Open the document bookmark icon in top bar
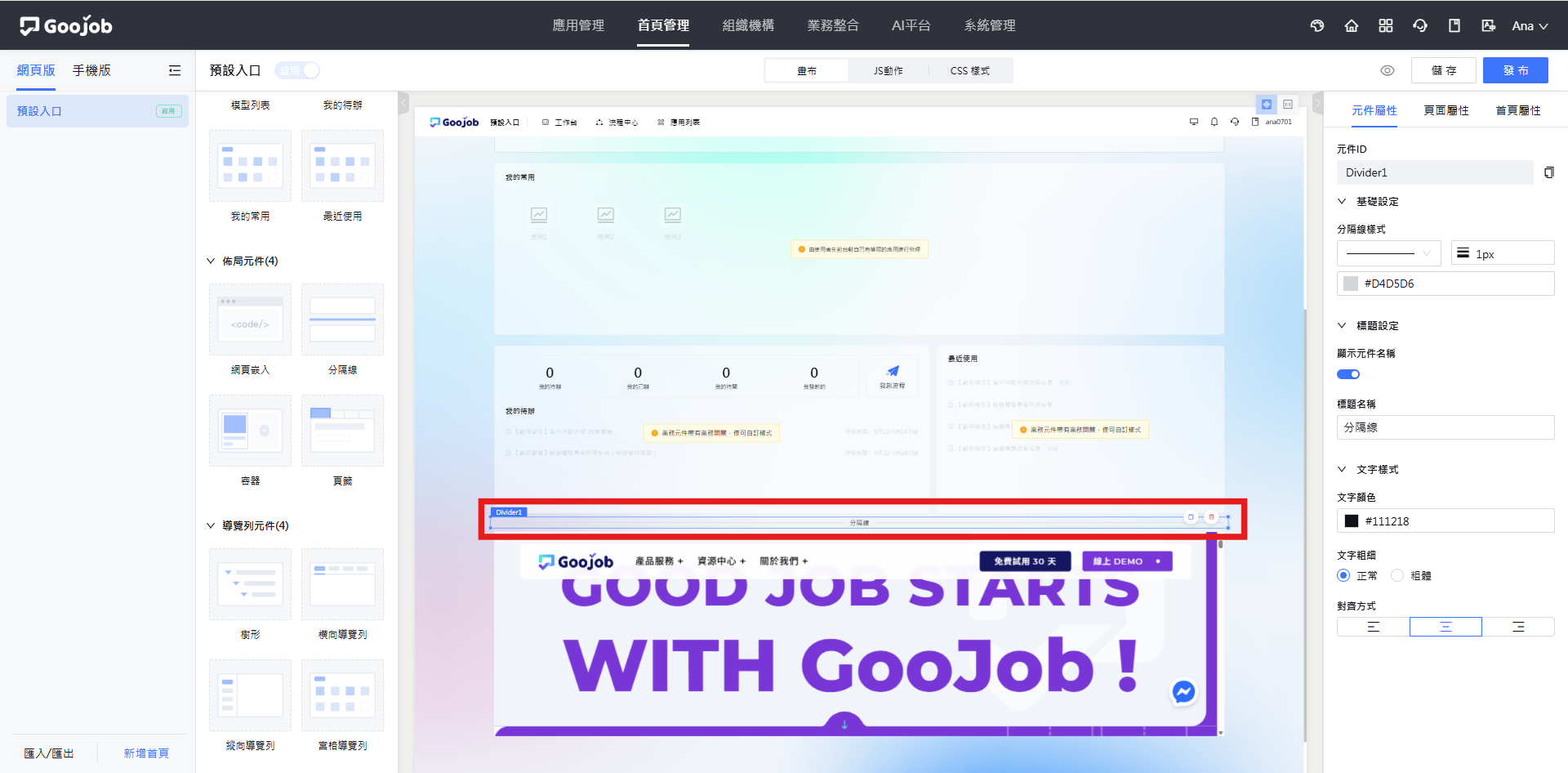Screen dimensions: 1568x773 click(1454, 25)
